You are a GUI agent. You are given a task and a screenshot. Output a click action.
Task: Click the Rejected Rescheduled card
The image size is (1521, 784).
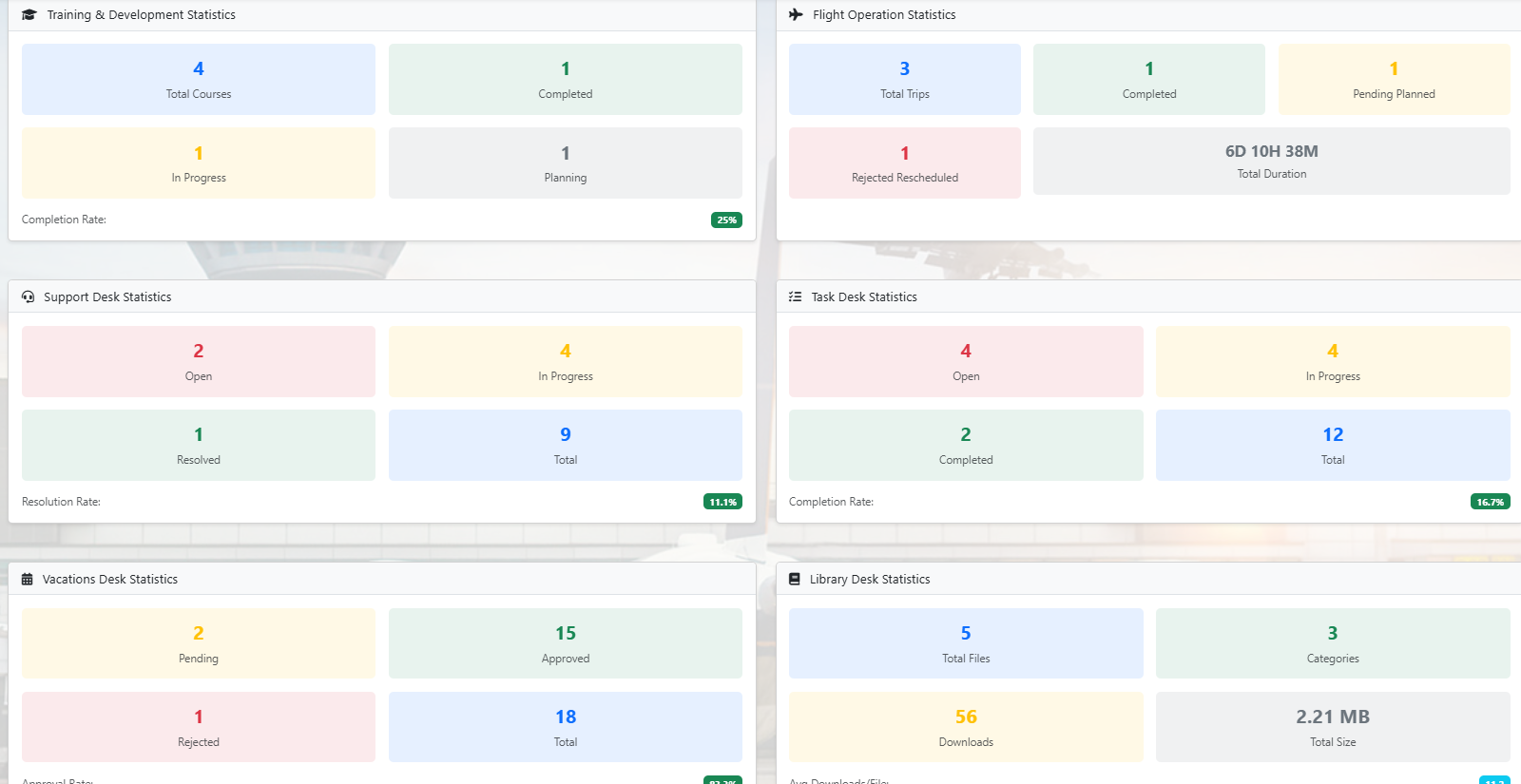pos(904,163)
